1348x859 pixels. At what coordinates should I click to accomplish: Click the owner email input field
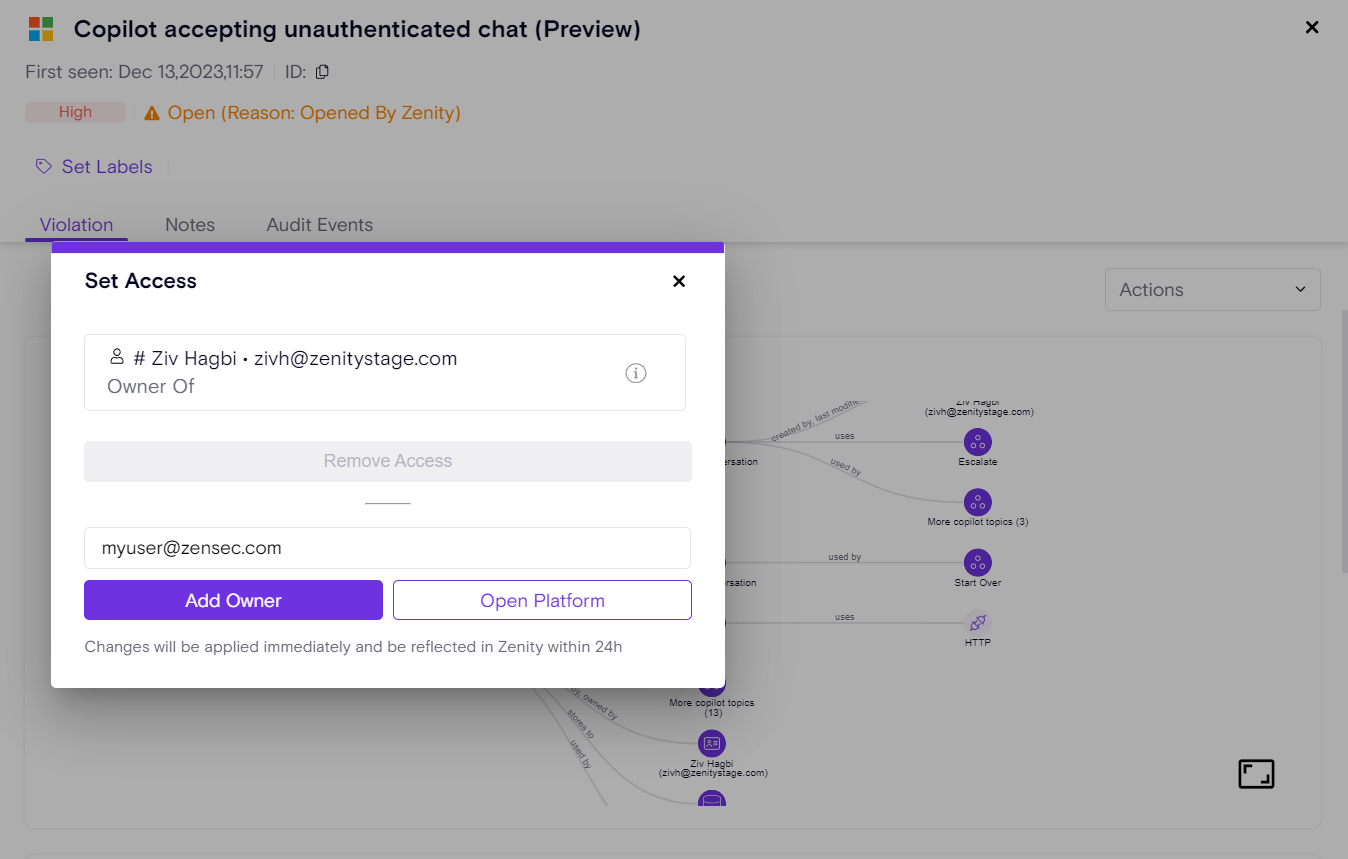tap(387, 548)
